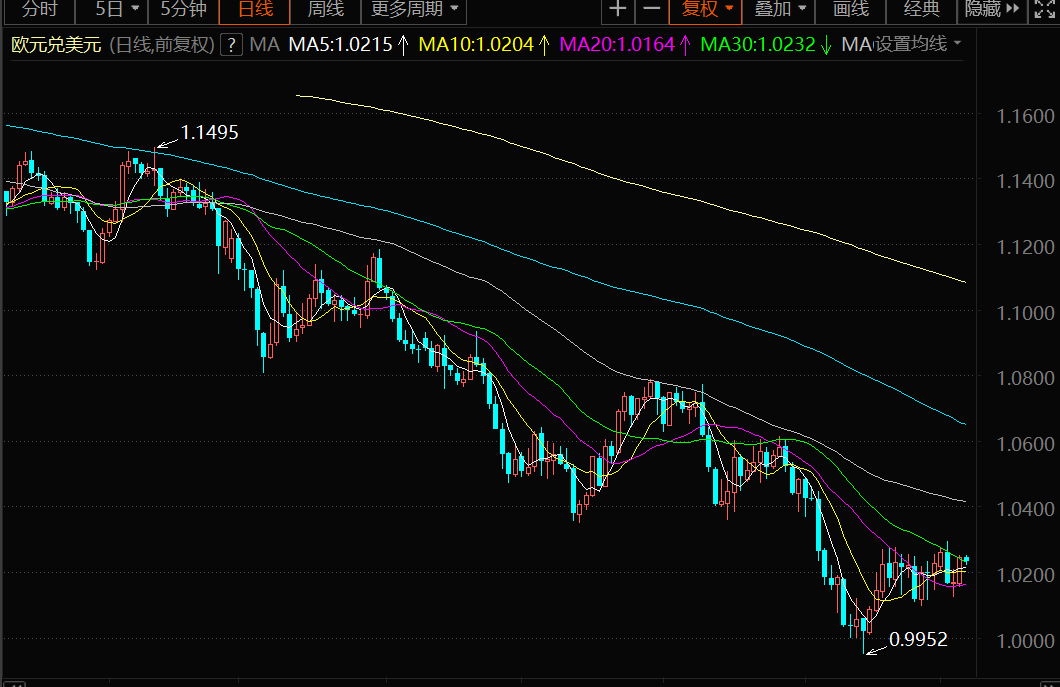The image size is (1060, 687).
Task: Click the zoom out minus icon
Action: (x=652, y=10)
